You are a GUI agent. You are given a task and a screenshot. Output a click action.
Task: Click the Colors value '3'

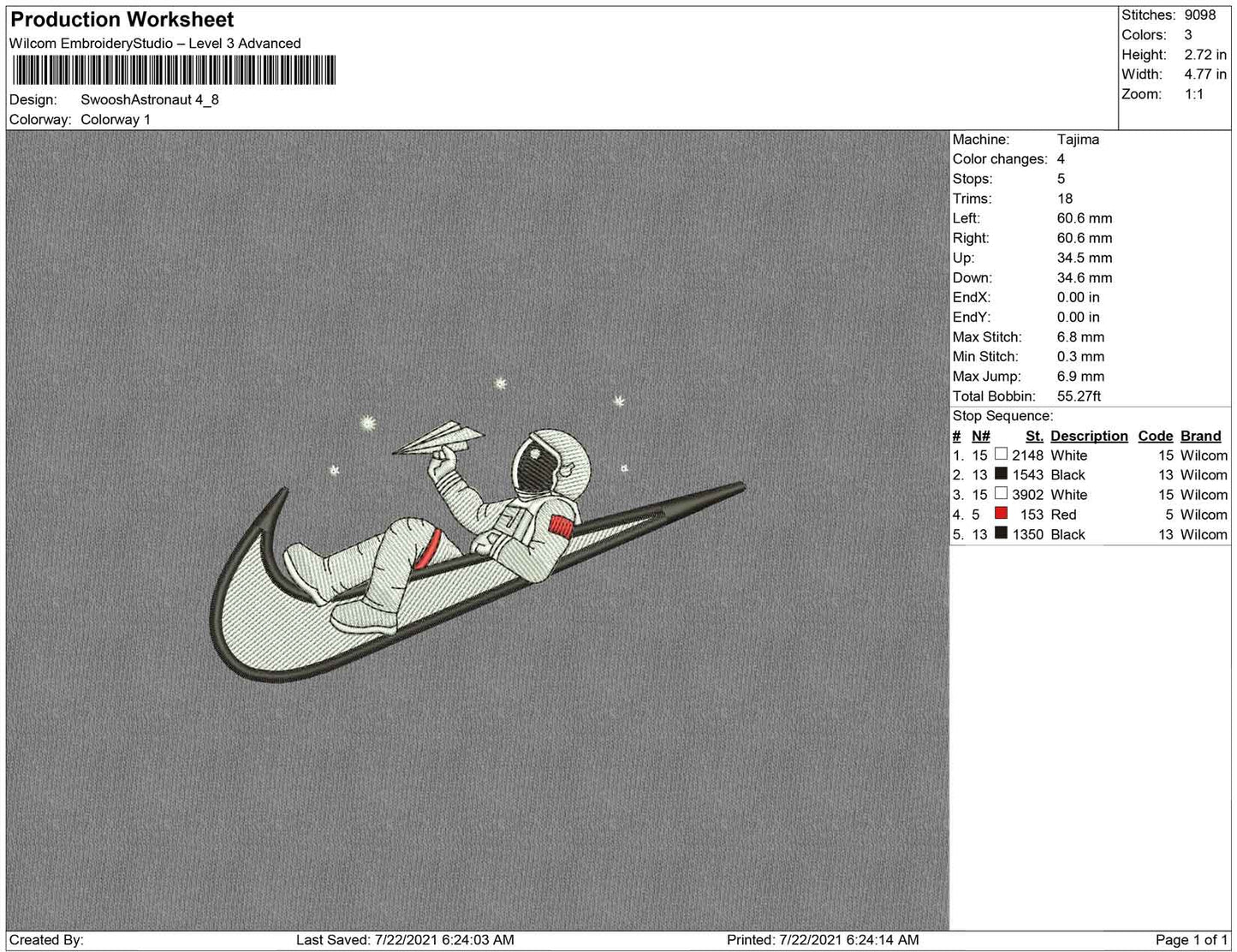[1188, 35]
